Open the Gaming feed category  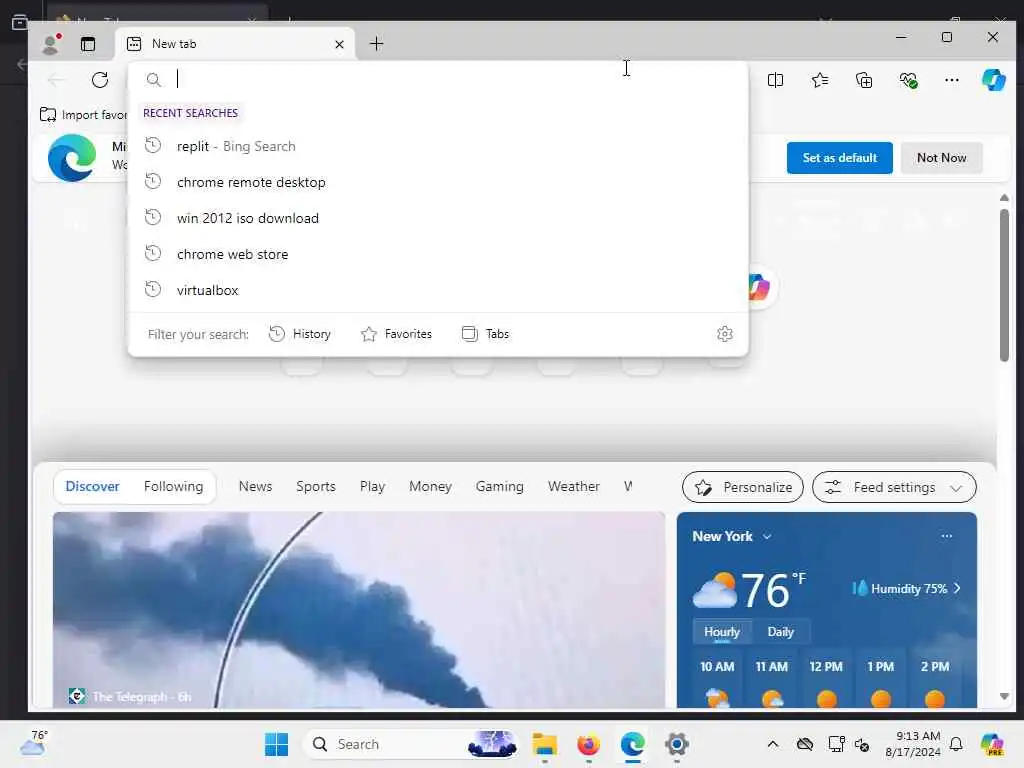coord(500,487)
